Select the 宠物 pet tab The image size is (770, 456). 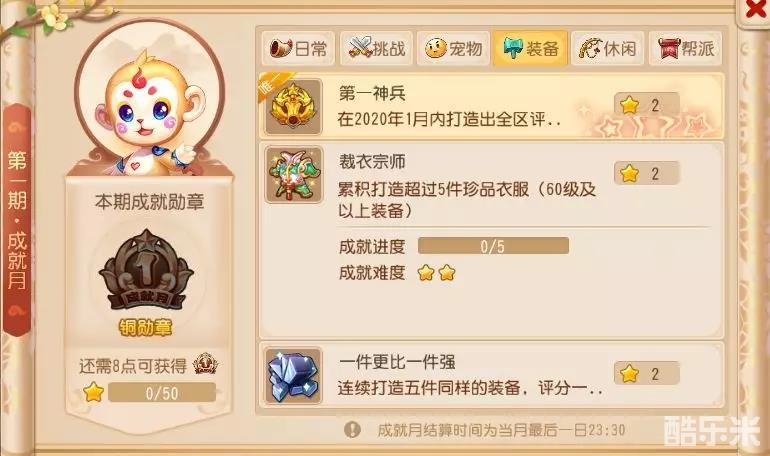453,48
